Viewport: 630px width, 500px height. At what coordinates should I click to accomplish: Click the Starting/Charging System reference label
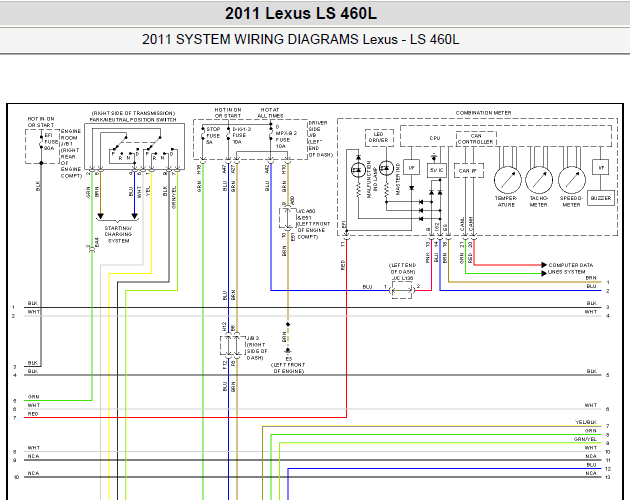pos(118,234)
